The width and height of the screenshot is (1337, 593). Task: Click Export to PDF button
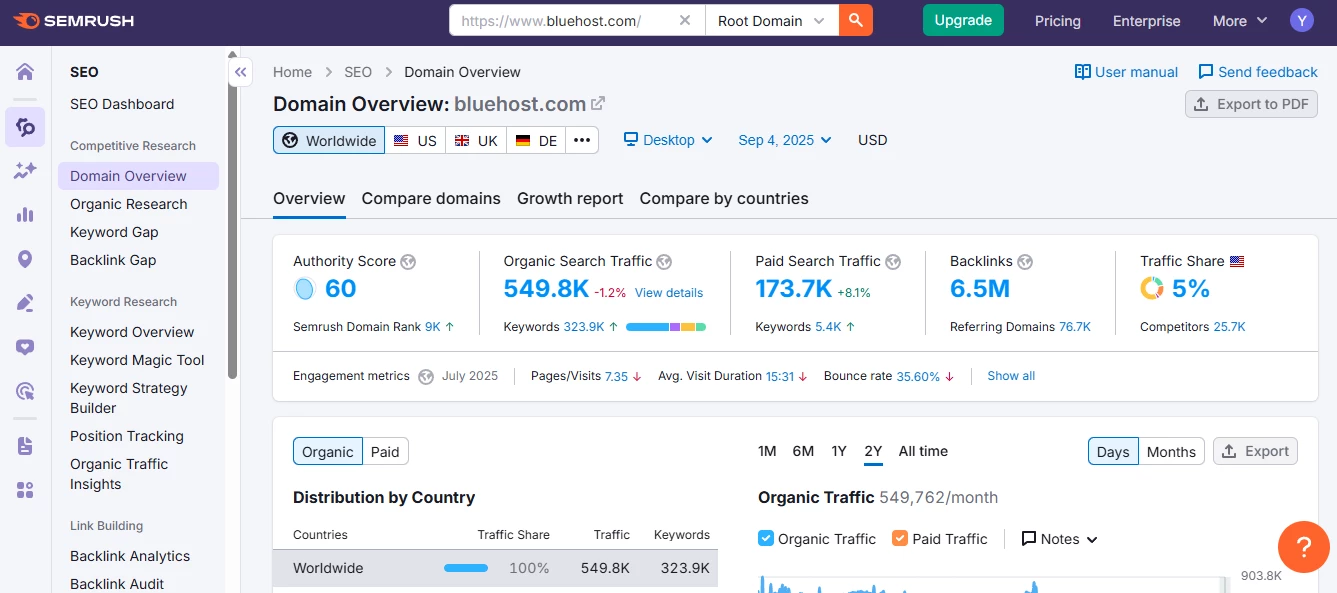[x=1251, y=104]
